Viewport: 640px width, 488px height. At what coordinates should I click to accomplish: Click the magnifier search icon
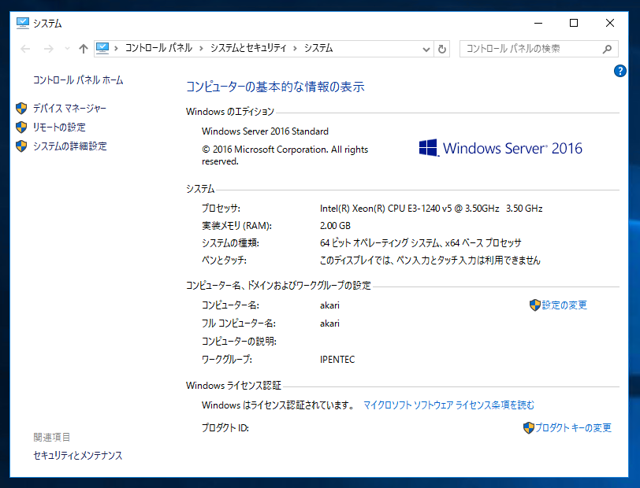coord(607,49)
